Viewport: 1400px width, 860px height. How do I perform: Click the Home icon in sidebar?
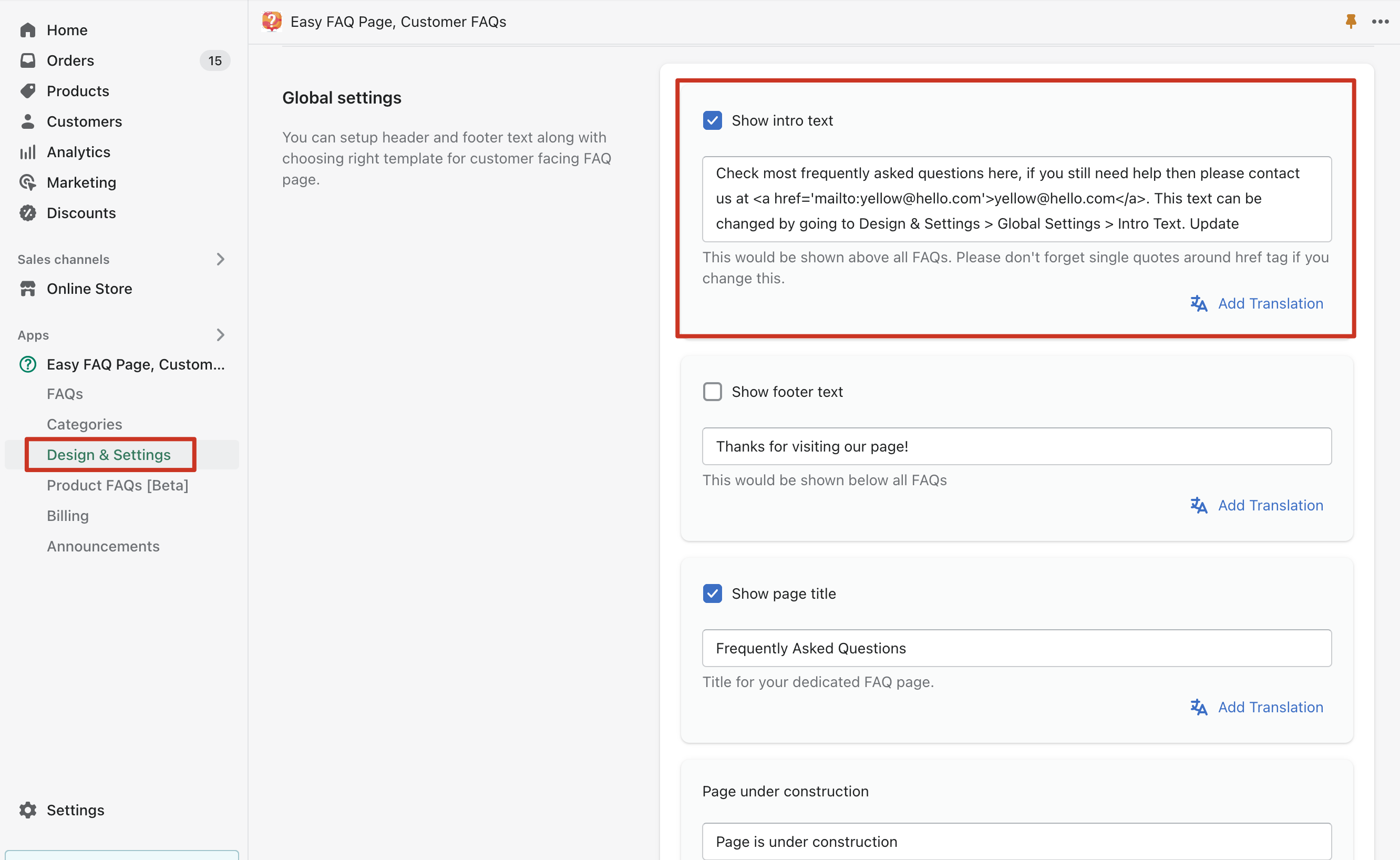[27, 30]
